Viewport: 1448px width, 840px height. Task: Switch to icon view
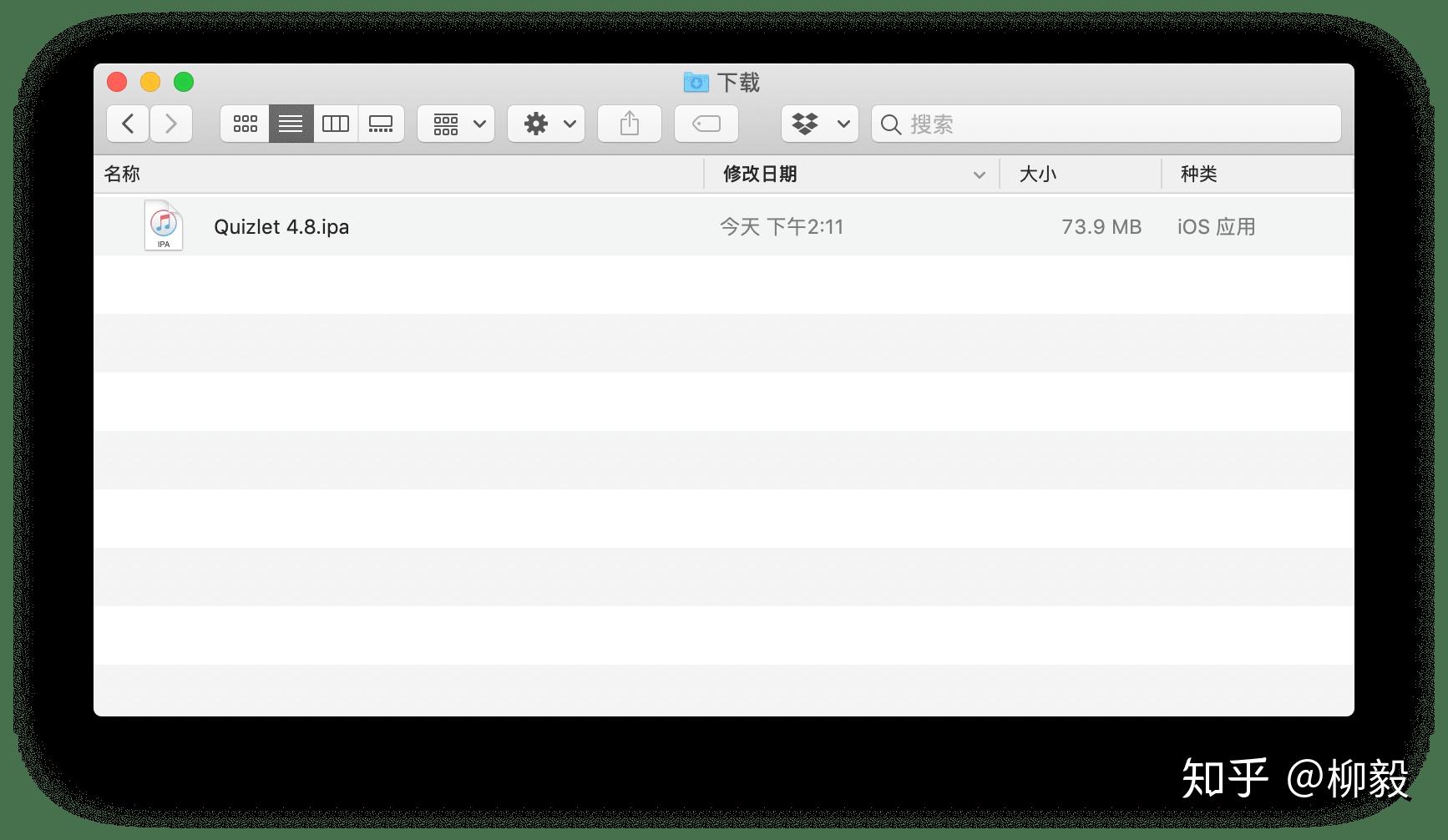244,123
